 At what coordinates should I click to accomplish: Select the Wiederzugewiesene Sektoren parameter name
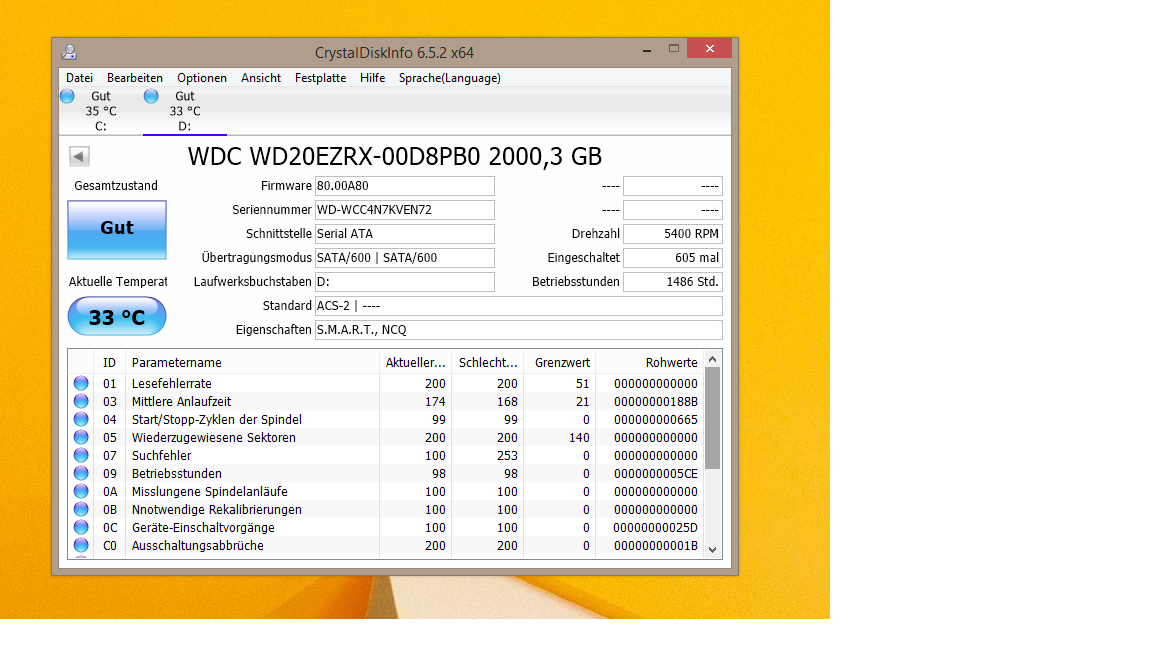(x=214, y=437)
